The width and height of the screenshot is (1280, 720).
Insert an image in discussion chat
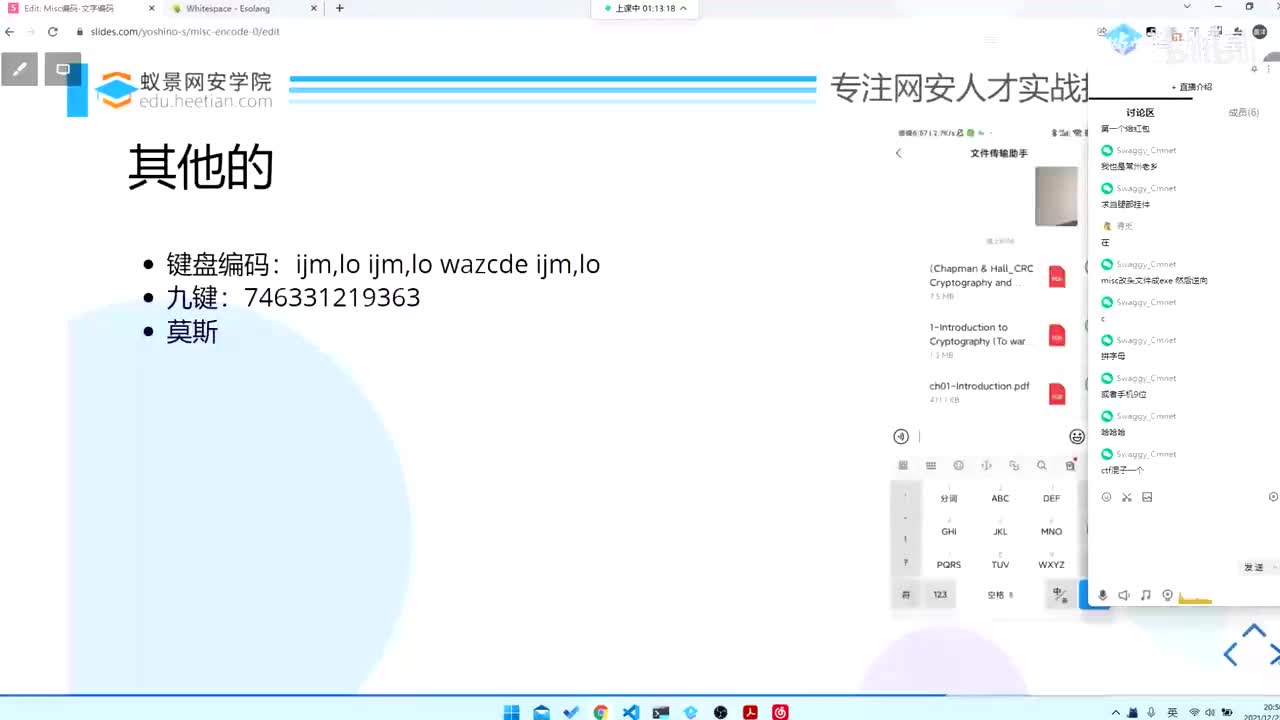1147,497
